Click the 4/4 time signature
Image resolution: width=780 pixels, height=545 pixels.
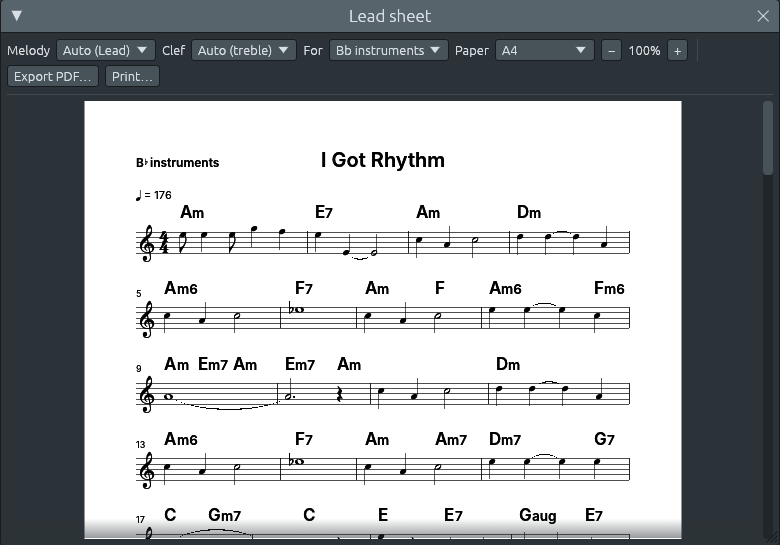point(164,242)
